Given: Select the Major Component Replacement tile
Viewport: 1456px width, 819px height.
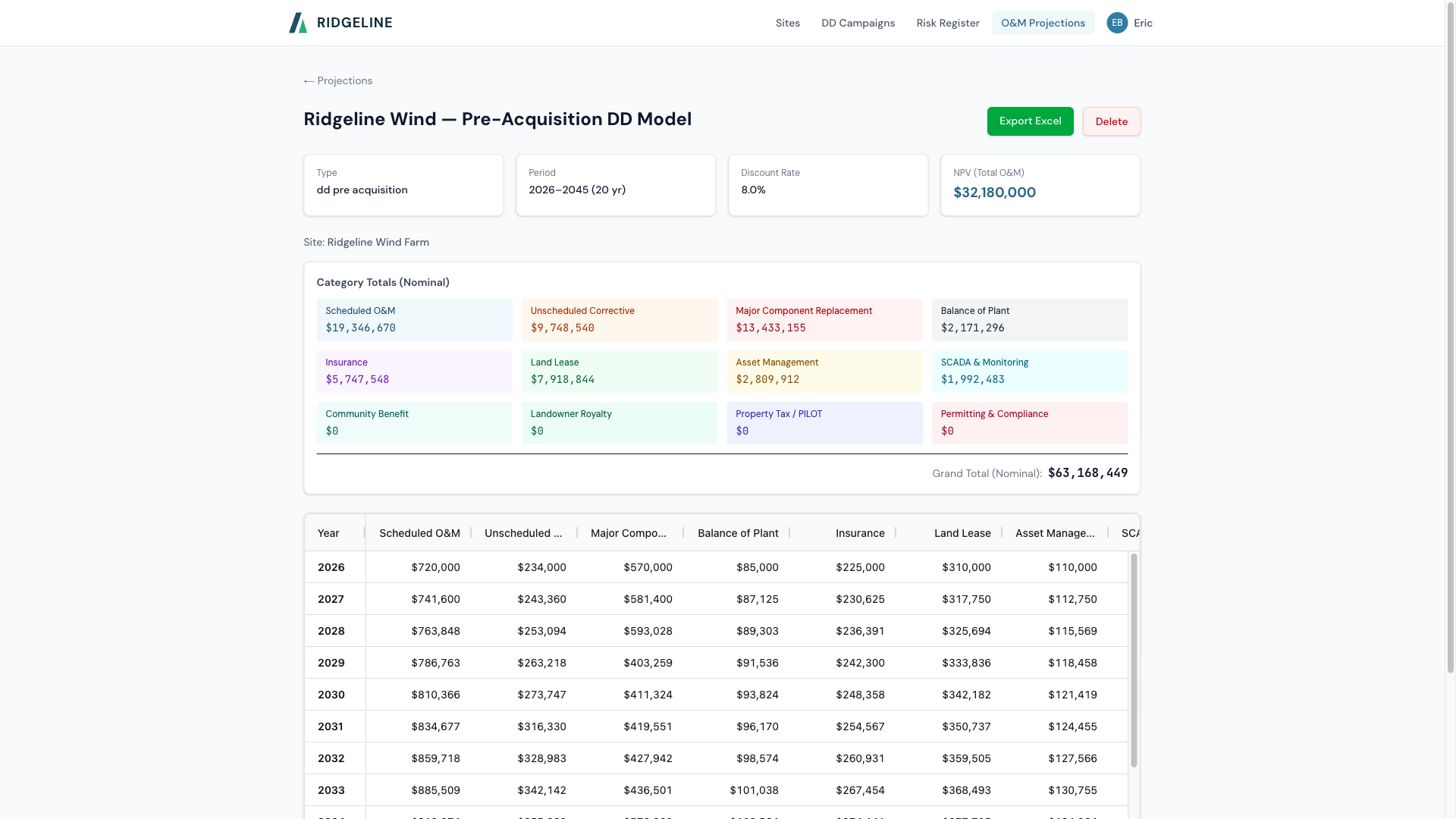Looking at the screenshot, I should coord(824,319).
